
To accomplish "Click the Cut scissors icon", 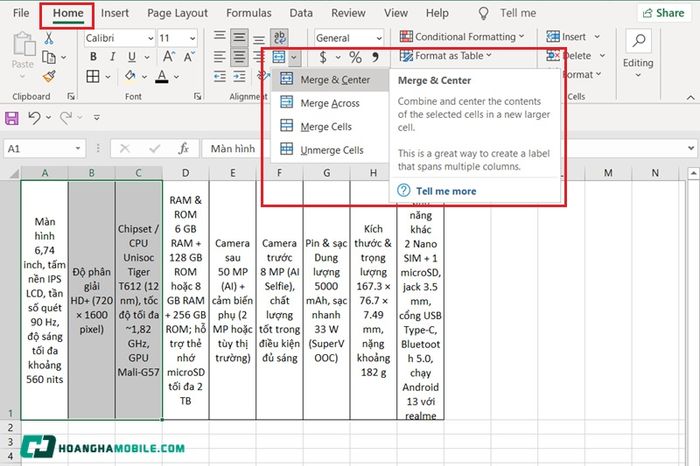I will (49, 38).
